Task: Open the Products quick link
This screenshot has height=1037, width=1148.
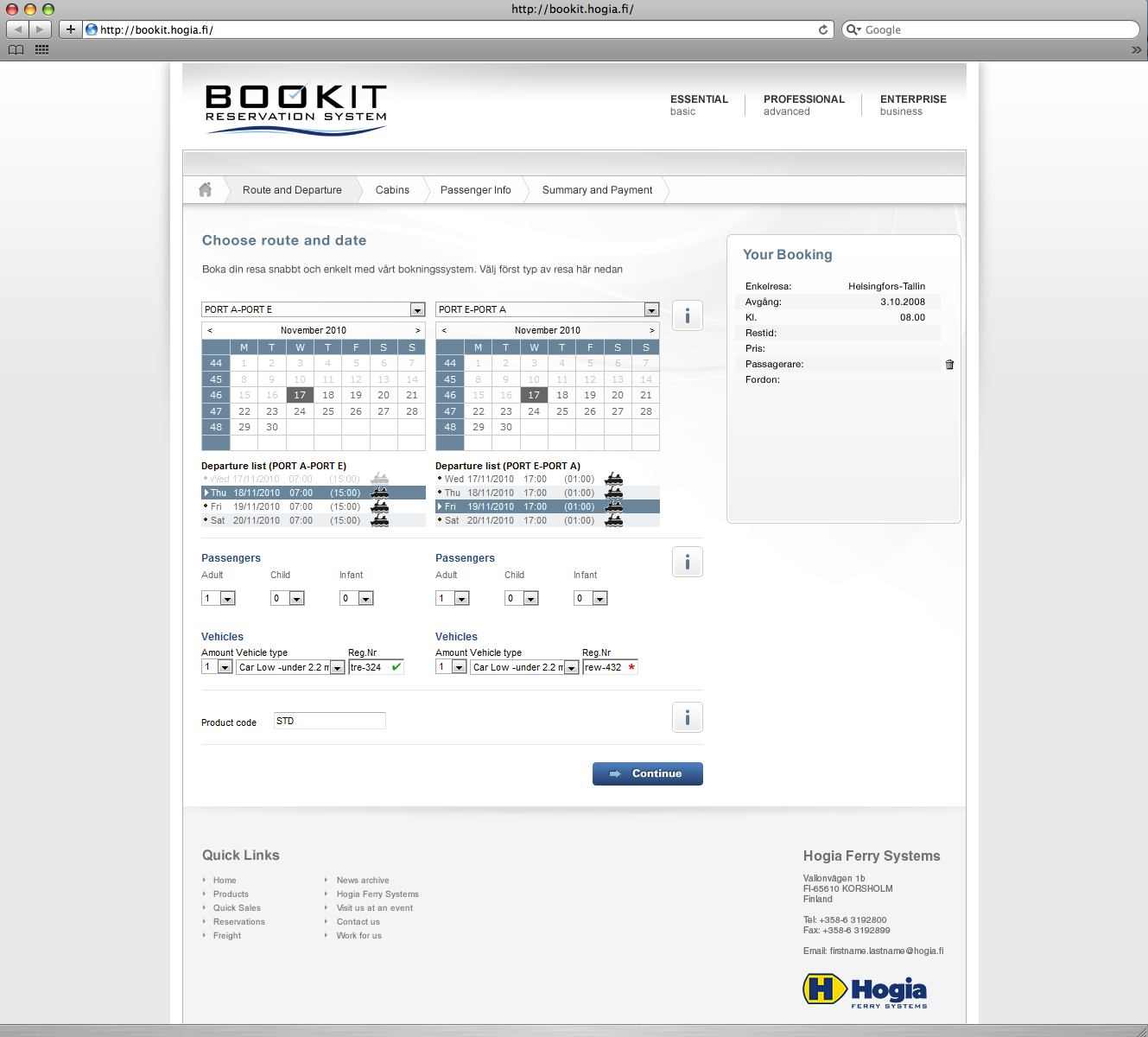Action: point(231,894)
